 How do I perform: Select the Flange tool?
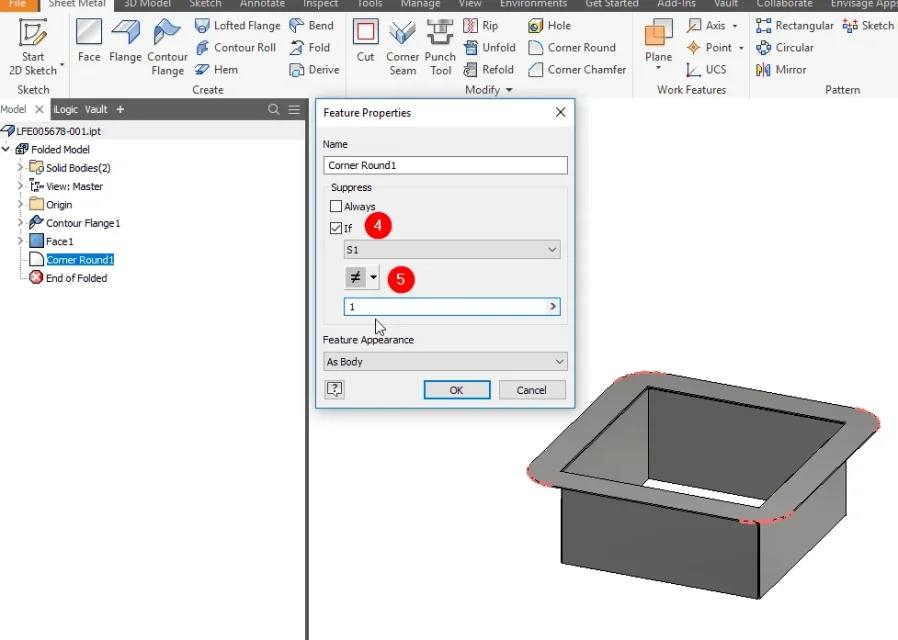[x=125, y=41]
